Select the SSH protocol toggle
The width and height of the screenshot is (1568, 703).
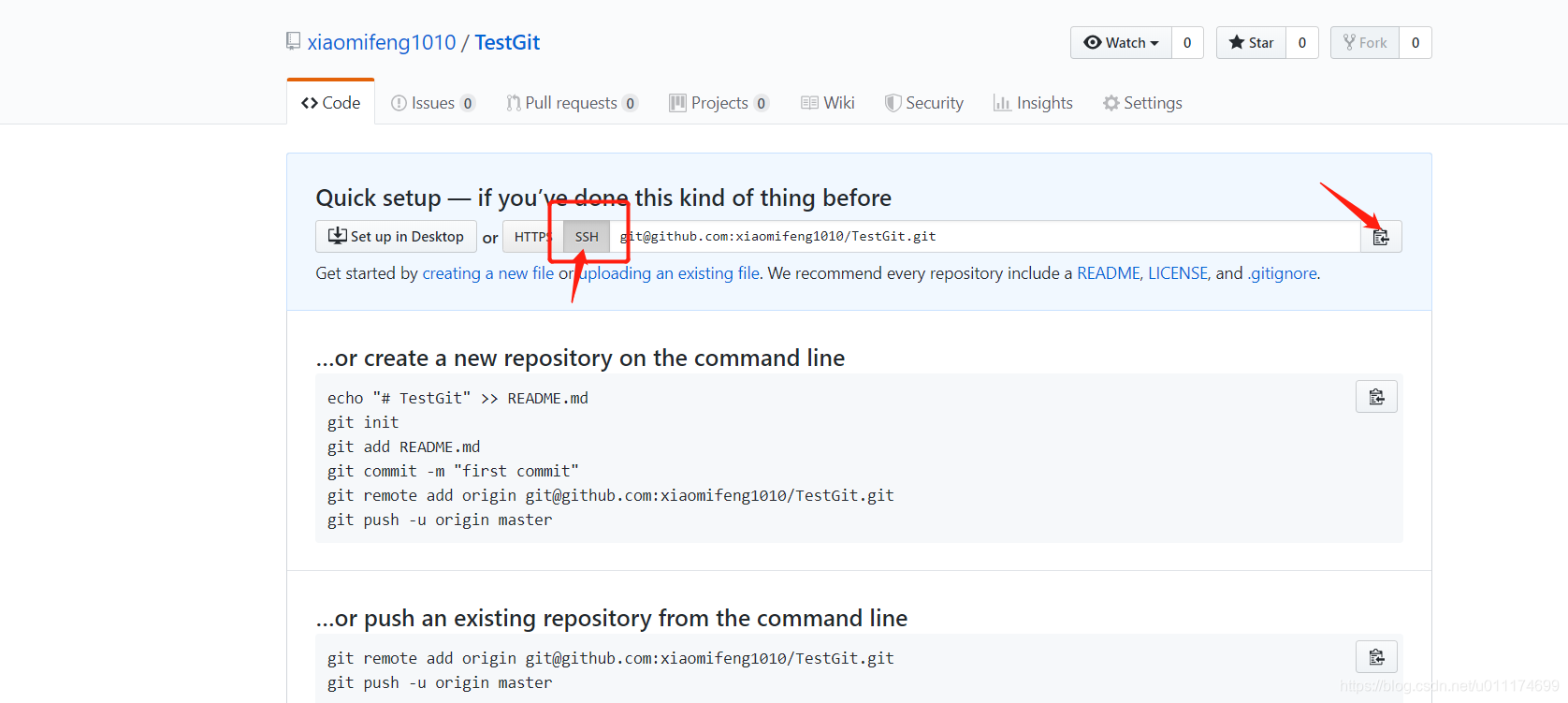point(587,237)
